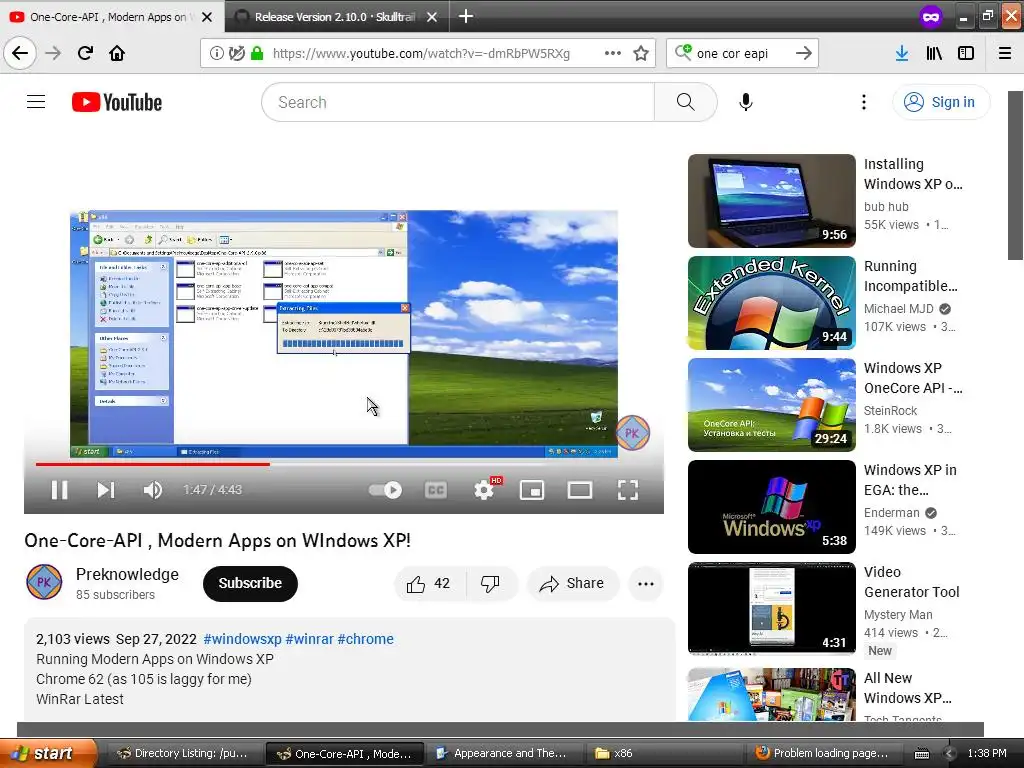Open the x86 folder from taskbar
1024x768 pixels.
tap(662, 753)
